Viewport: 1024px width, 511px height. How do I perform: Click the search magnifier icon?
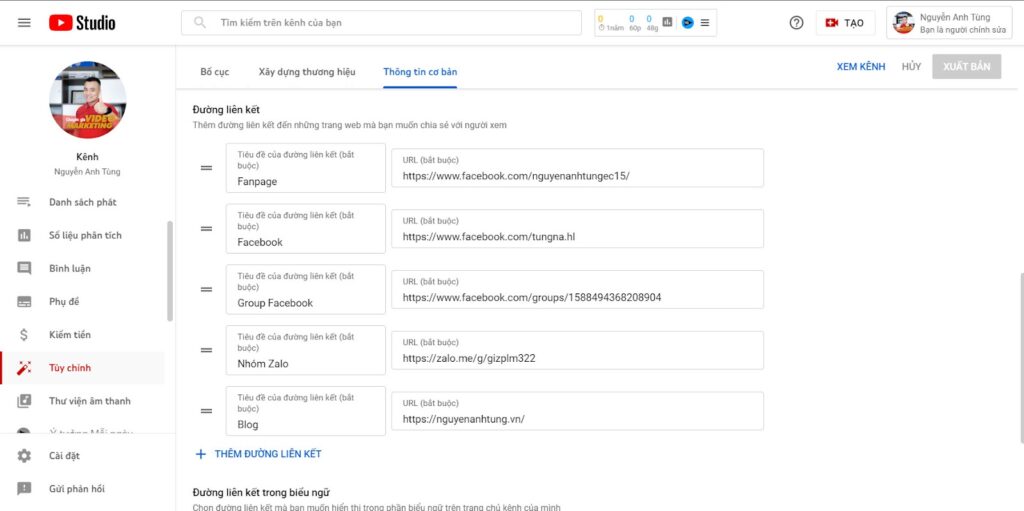[x=200, y=23]
